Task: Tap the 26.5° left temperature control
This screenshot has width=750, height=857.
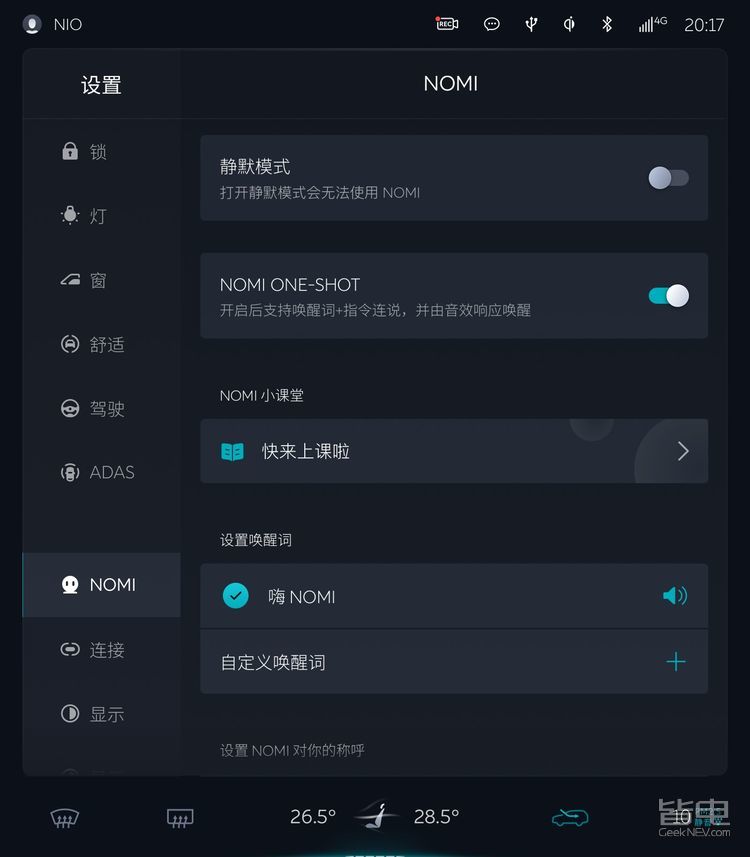Action: pyautogui.click(x=312, y=817)
